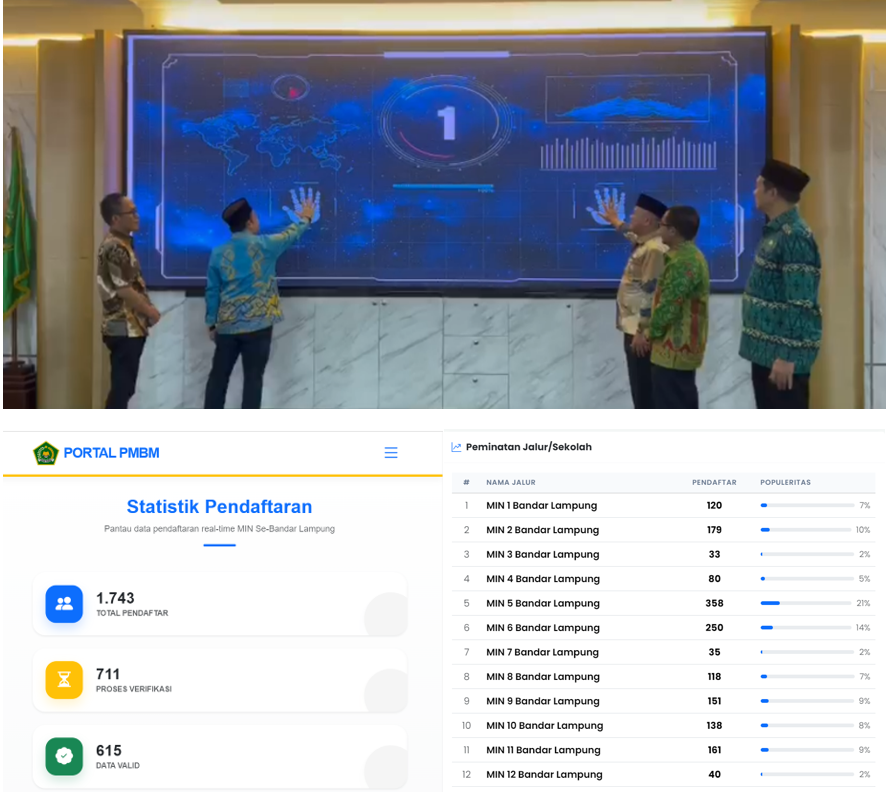The image size is (888, 792).
Task: Sort by the NAMA JALUR column header
Action: click(x=512, y=482)
